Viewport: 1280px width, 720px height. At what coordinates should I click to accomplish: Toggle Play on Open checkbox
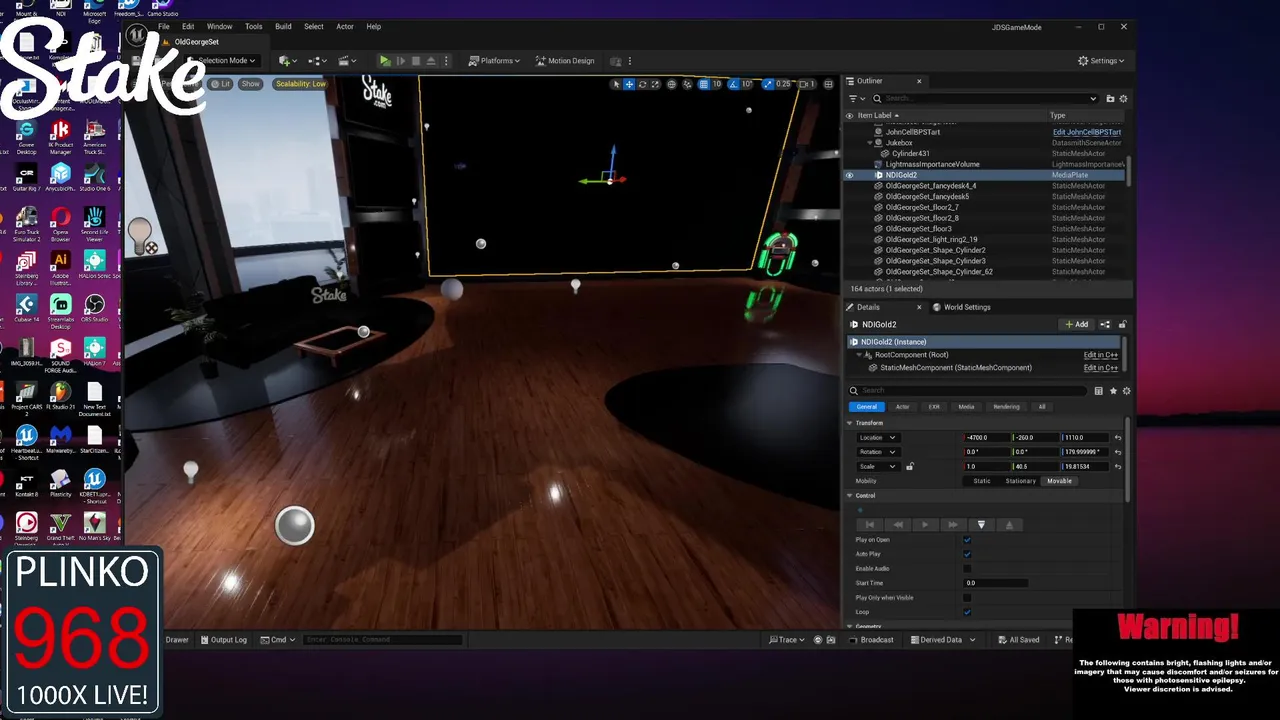pos(967,540)
